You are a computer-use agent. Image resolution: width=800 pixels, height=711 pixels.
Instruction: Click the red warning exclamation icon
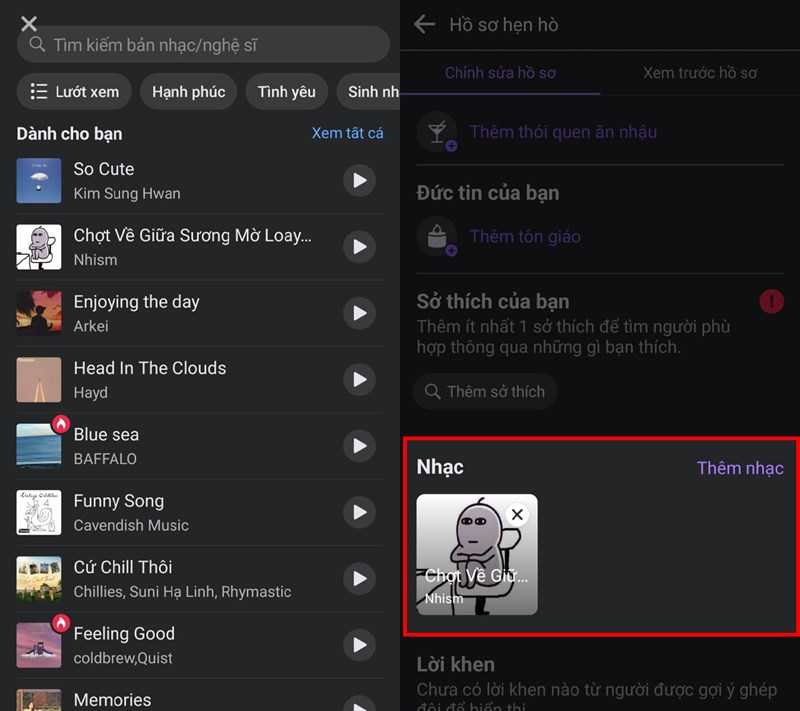(771, 301)
